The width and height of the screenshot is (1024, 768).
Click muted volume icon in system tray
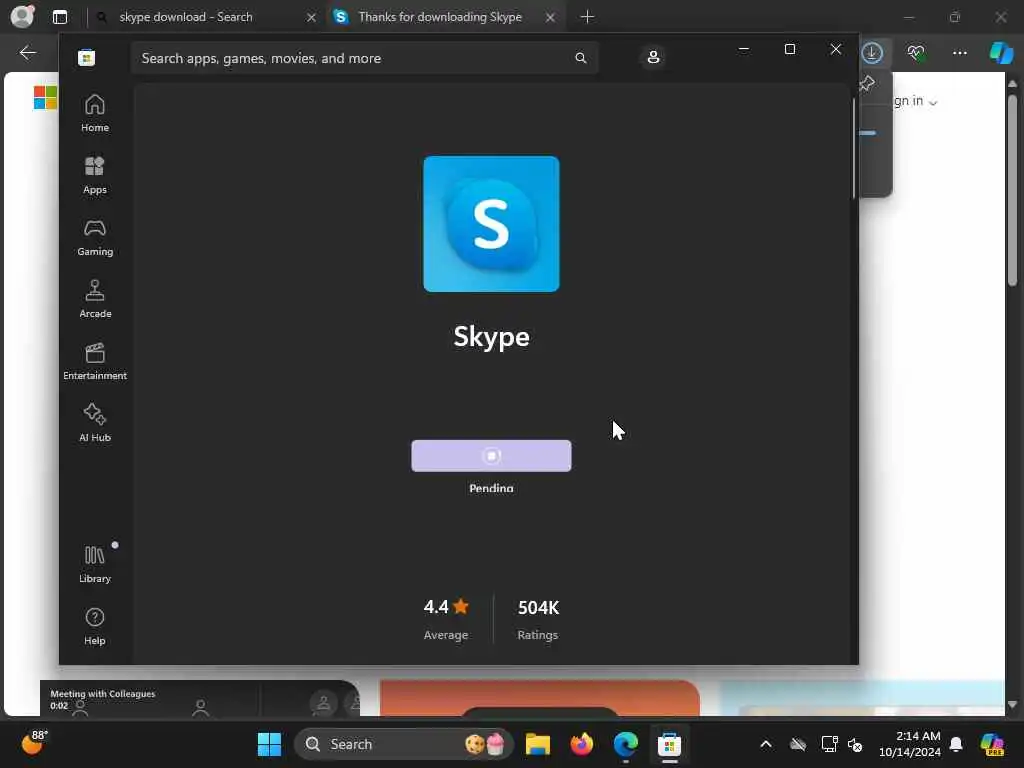click(x=855, y=744)
